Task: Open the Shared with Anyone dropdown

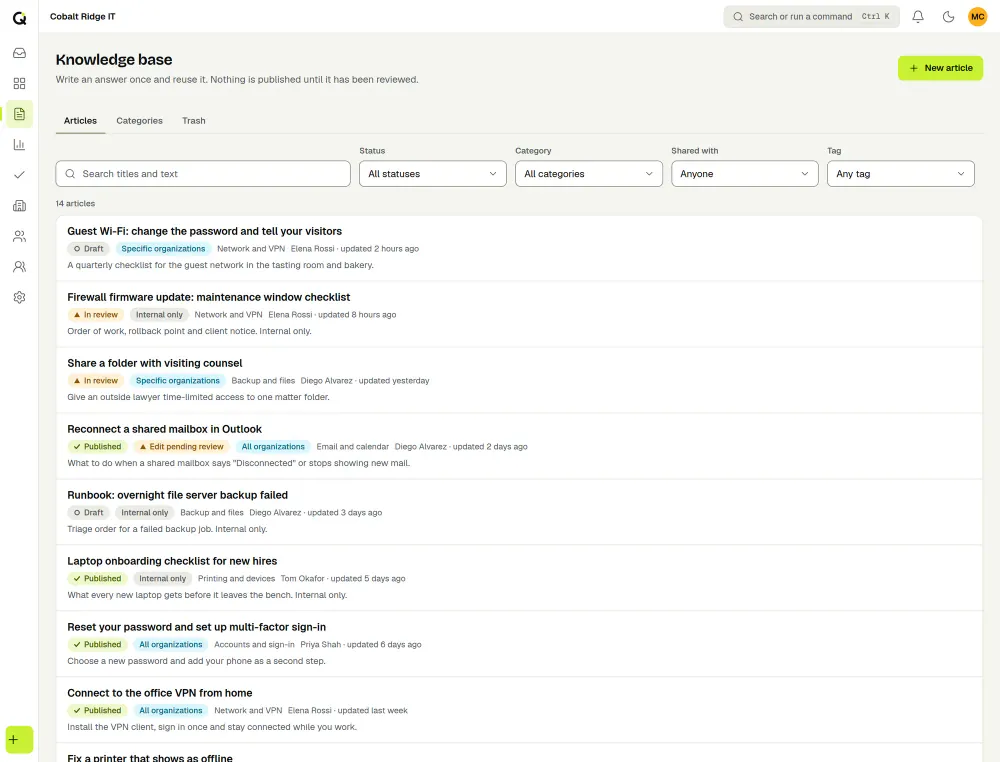Action: click(x=744, y=173)
